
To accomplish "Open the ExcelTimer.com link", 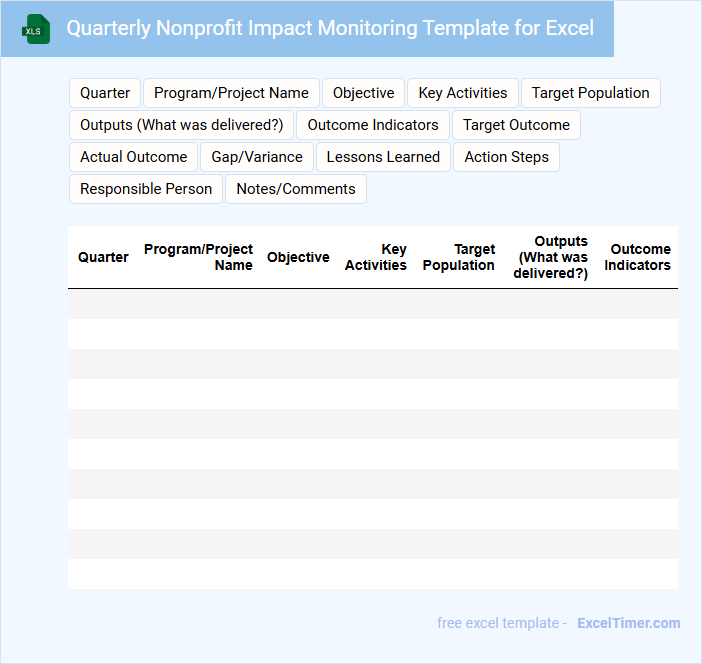I will coord(628,623).
